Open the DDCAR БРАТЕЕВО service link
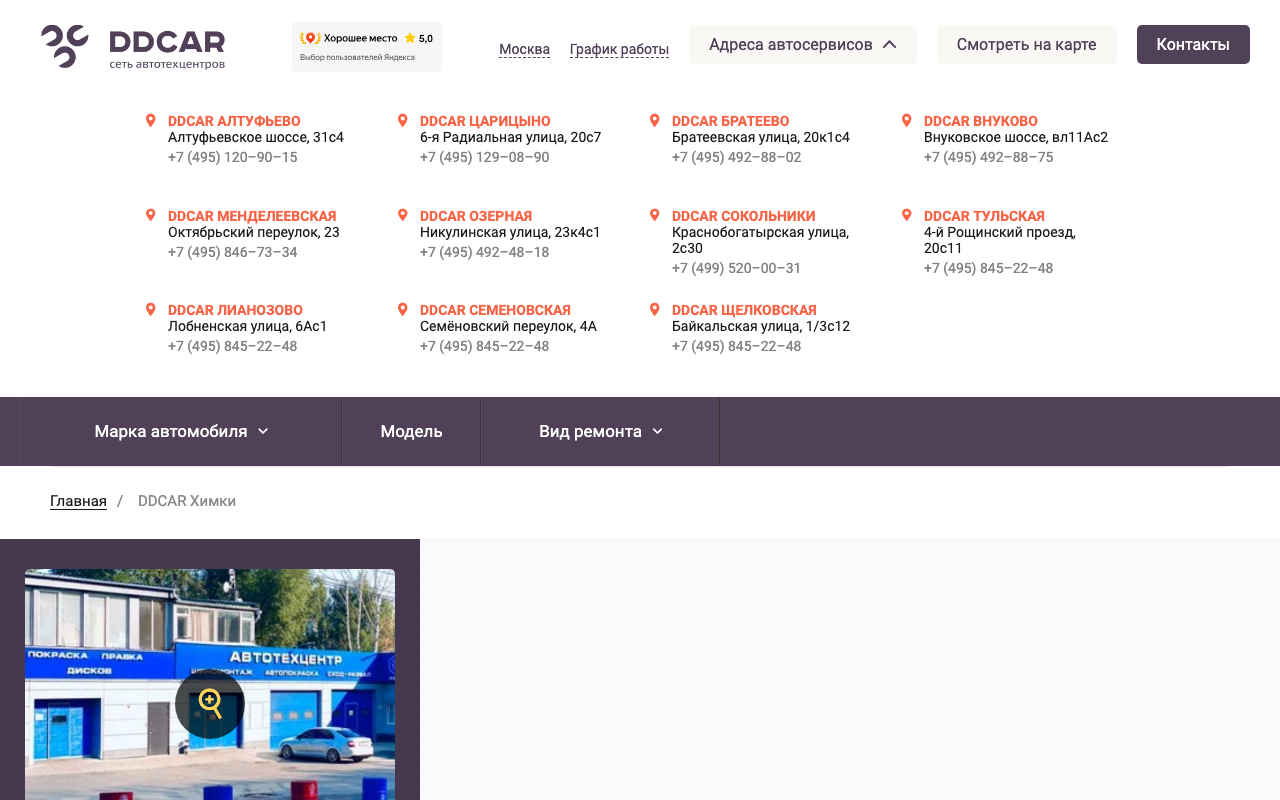Image resolution: width=1280 pixels, height=800 pixels. pyautogui.click(x=730, y=121)
